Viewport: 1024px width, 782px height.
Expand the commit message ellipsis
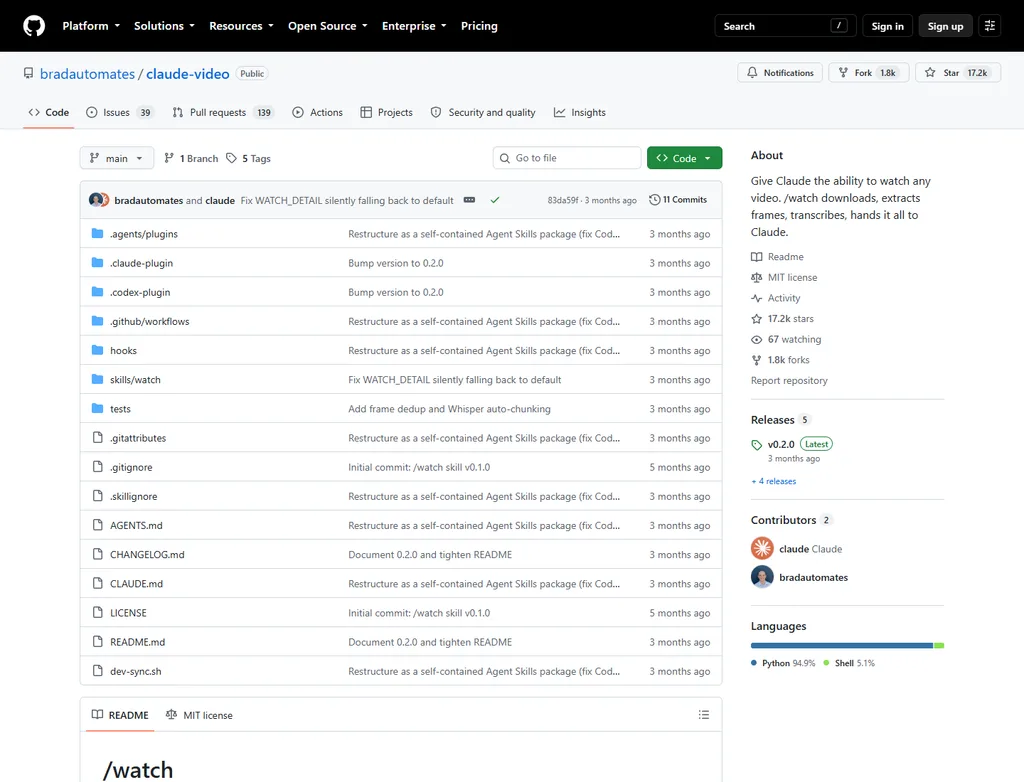tap(469, 200)
